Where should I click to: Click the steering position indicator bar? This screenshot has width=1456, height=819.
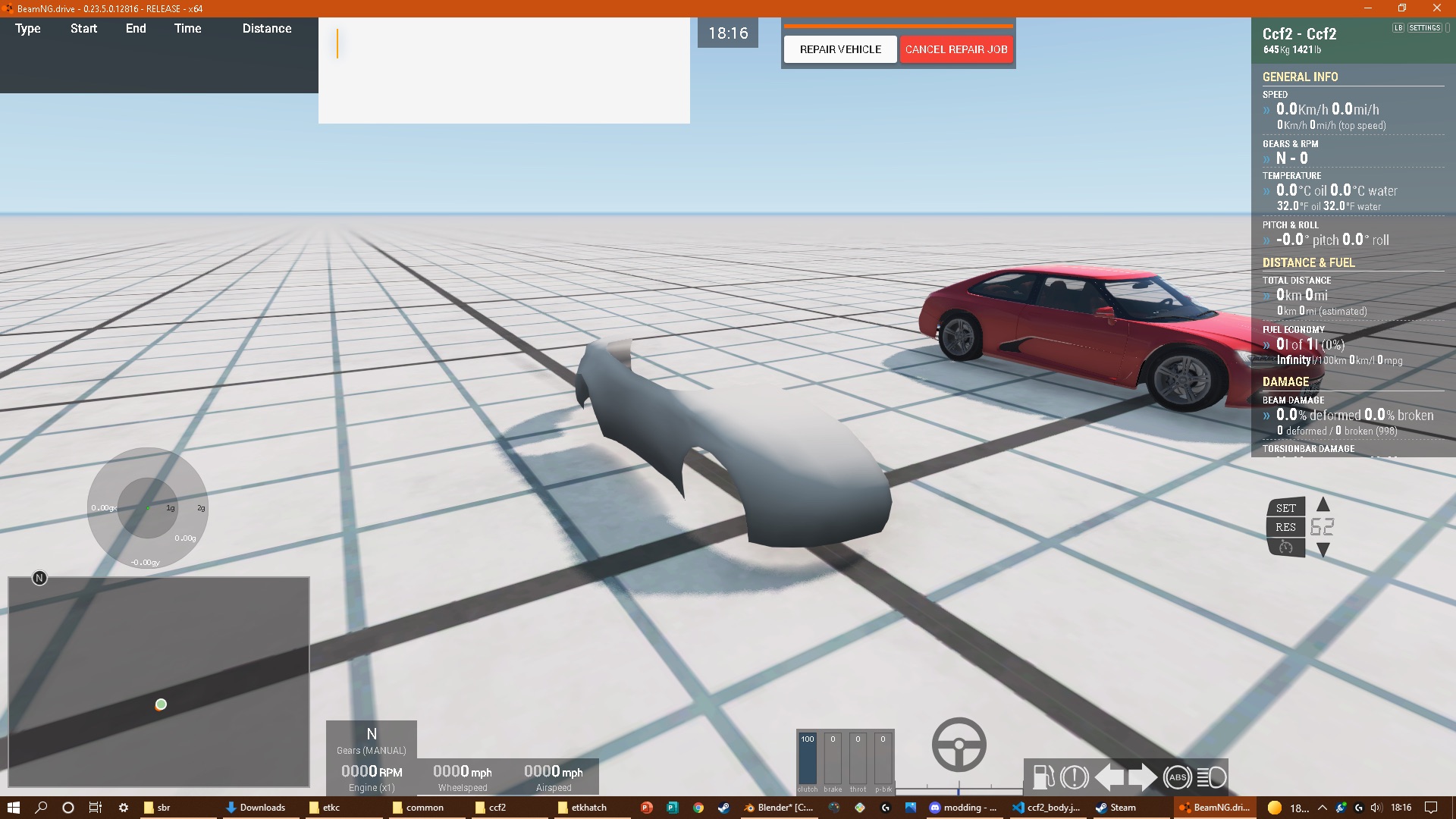pyautogui.click(x=959, y=789)
